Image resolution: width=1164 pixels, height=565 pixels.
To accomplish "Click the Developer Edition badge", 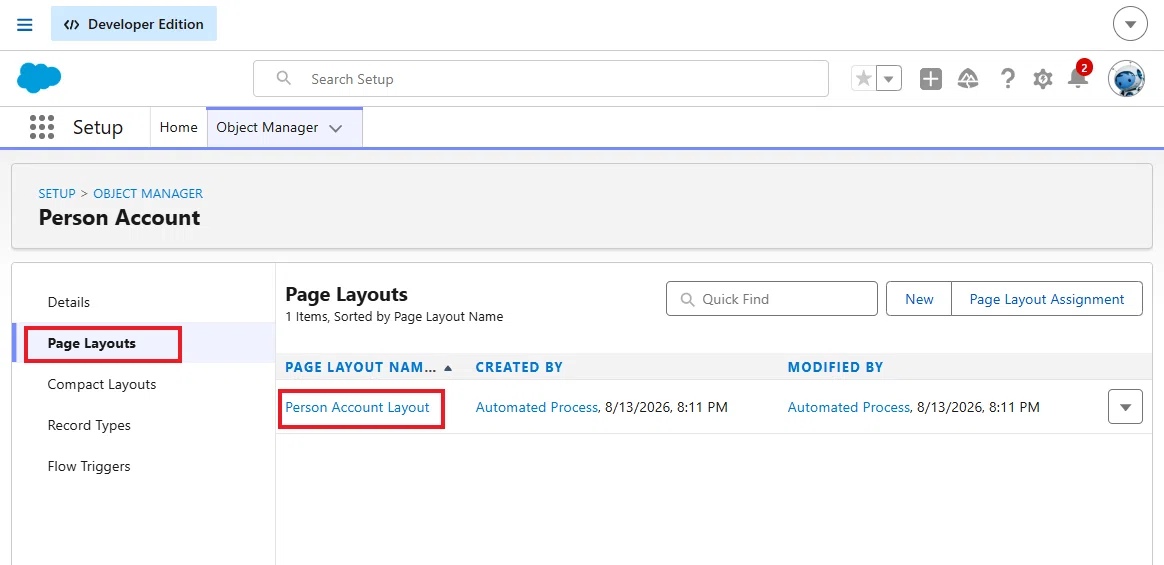I will (x=134, y=24).
